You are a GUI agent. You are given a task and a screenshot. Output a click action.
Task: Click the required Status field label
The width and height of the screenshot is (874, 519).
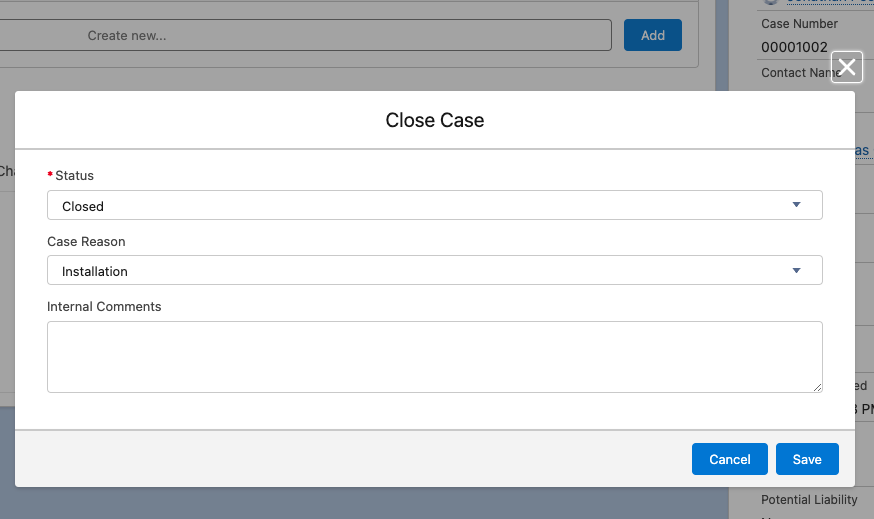point(74,176)
